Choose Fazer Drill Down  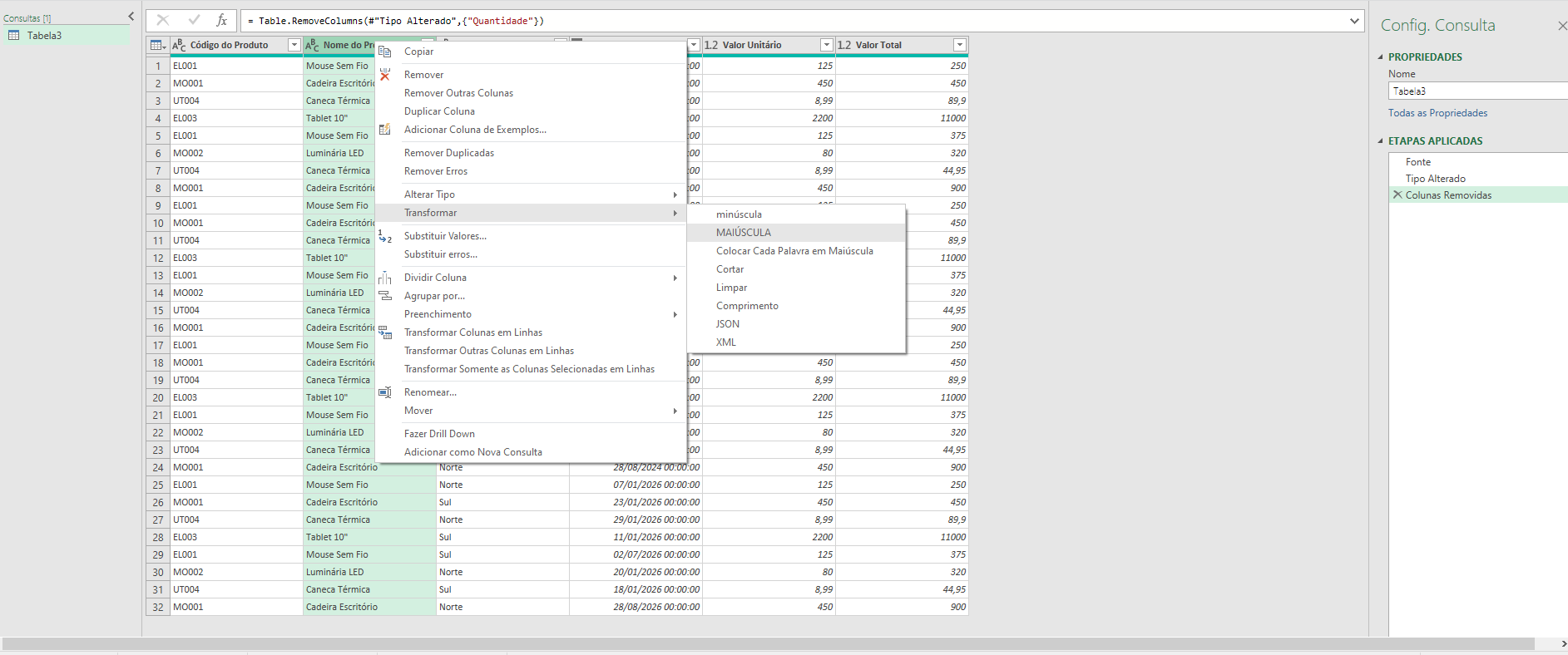click(x=531, y=434)
